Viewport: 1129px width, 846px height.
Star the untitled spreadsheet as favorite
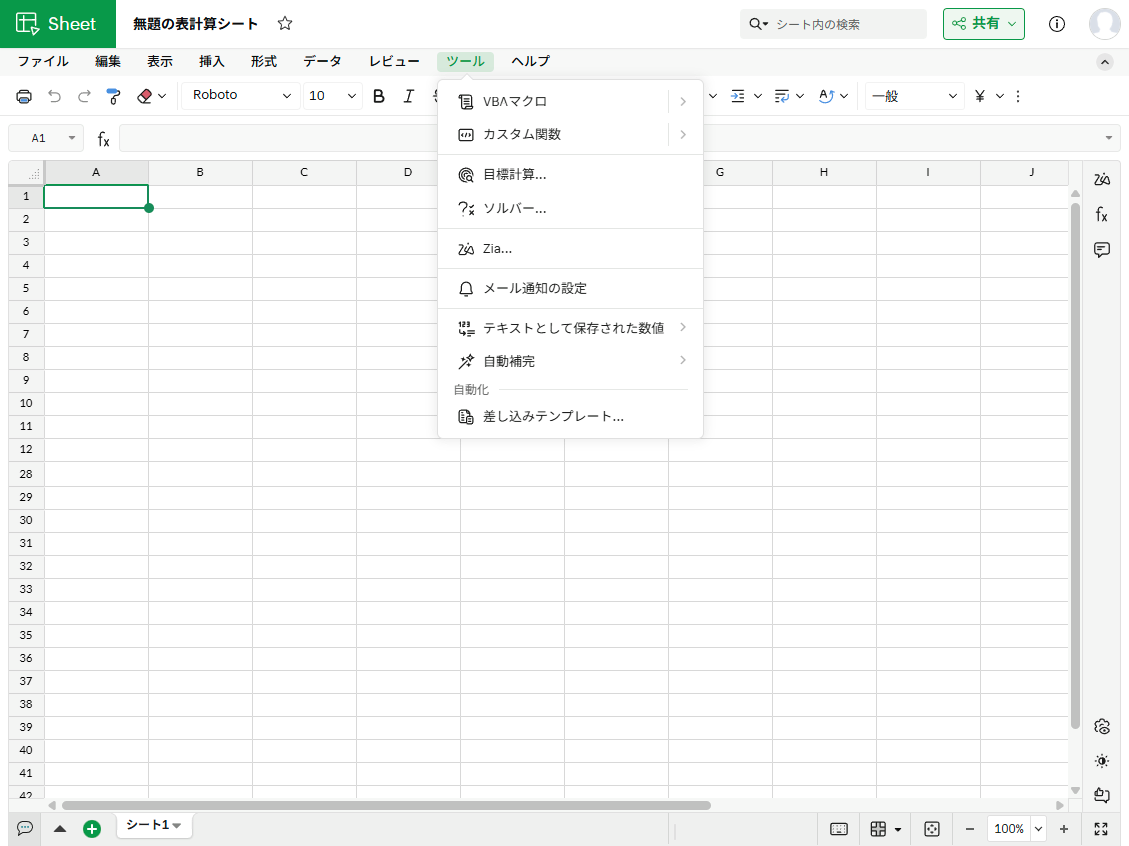tap(285, 24)
